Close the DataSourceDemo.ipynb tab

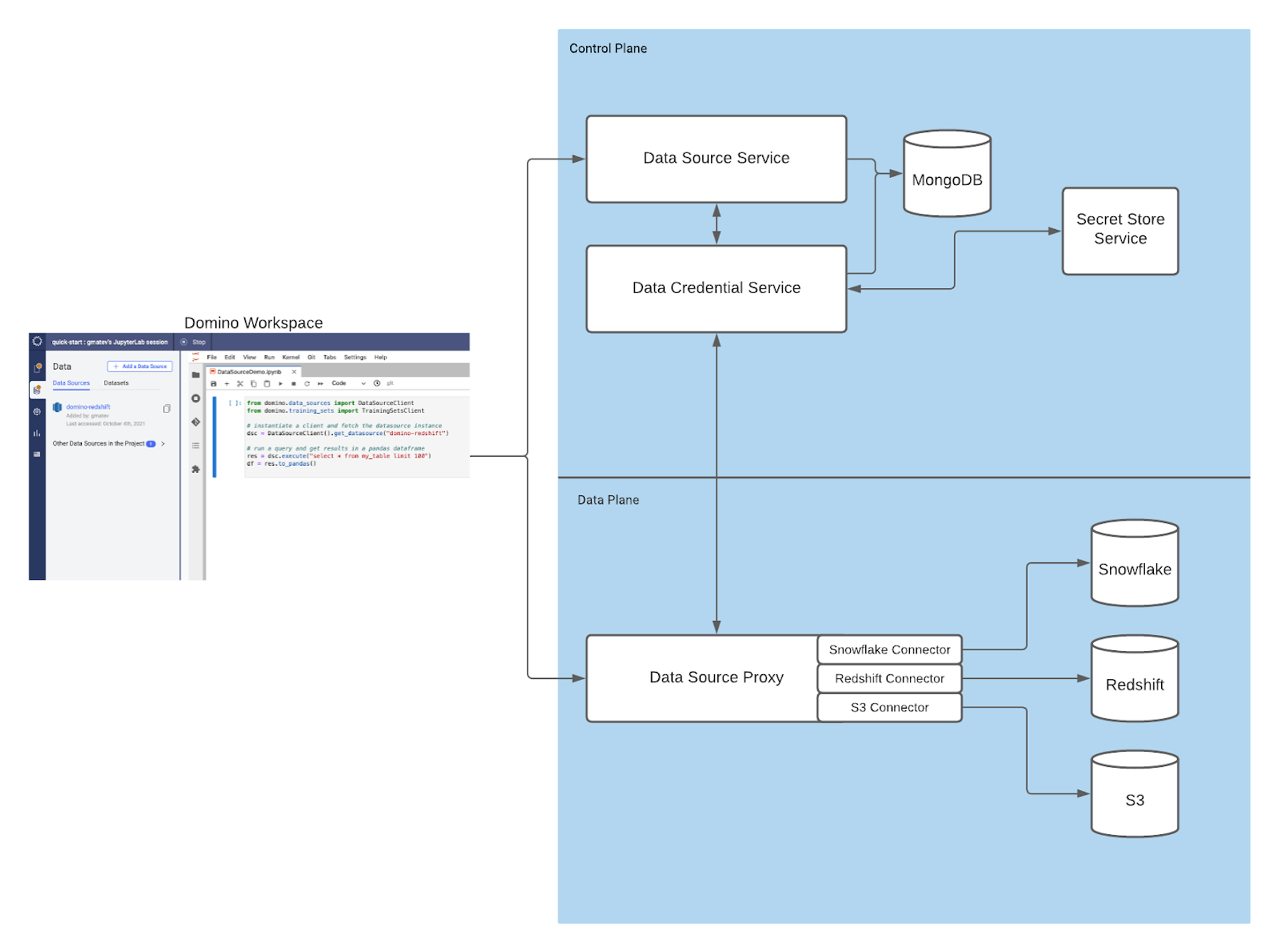coord(294,372)
